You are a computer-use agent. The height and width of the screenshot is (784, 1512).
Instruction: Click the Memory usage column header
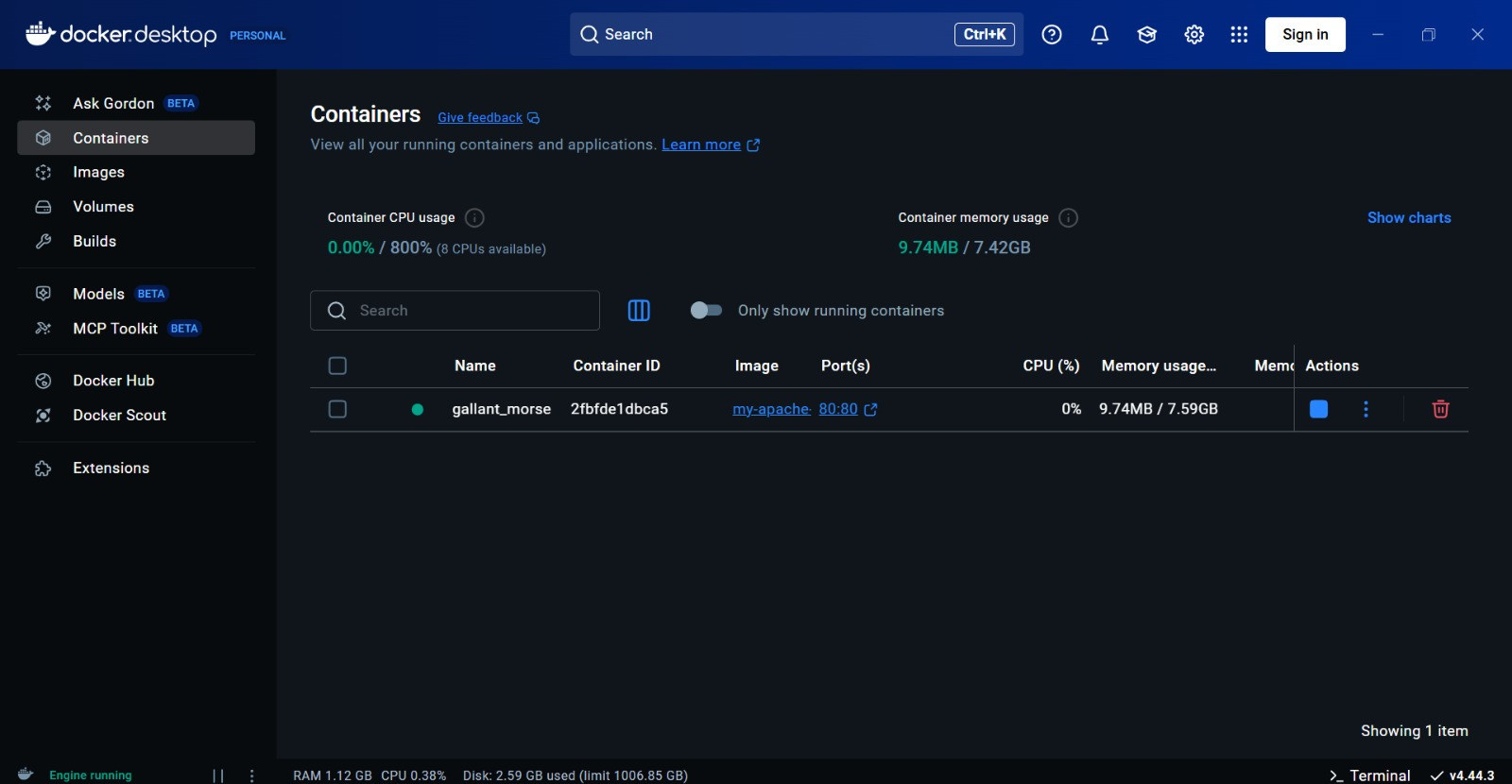tap(1159, 366)
